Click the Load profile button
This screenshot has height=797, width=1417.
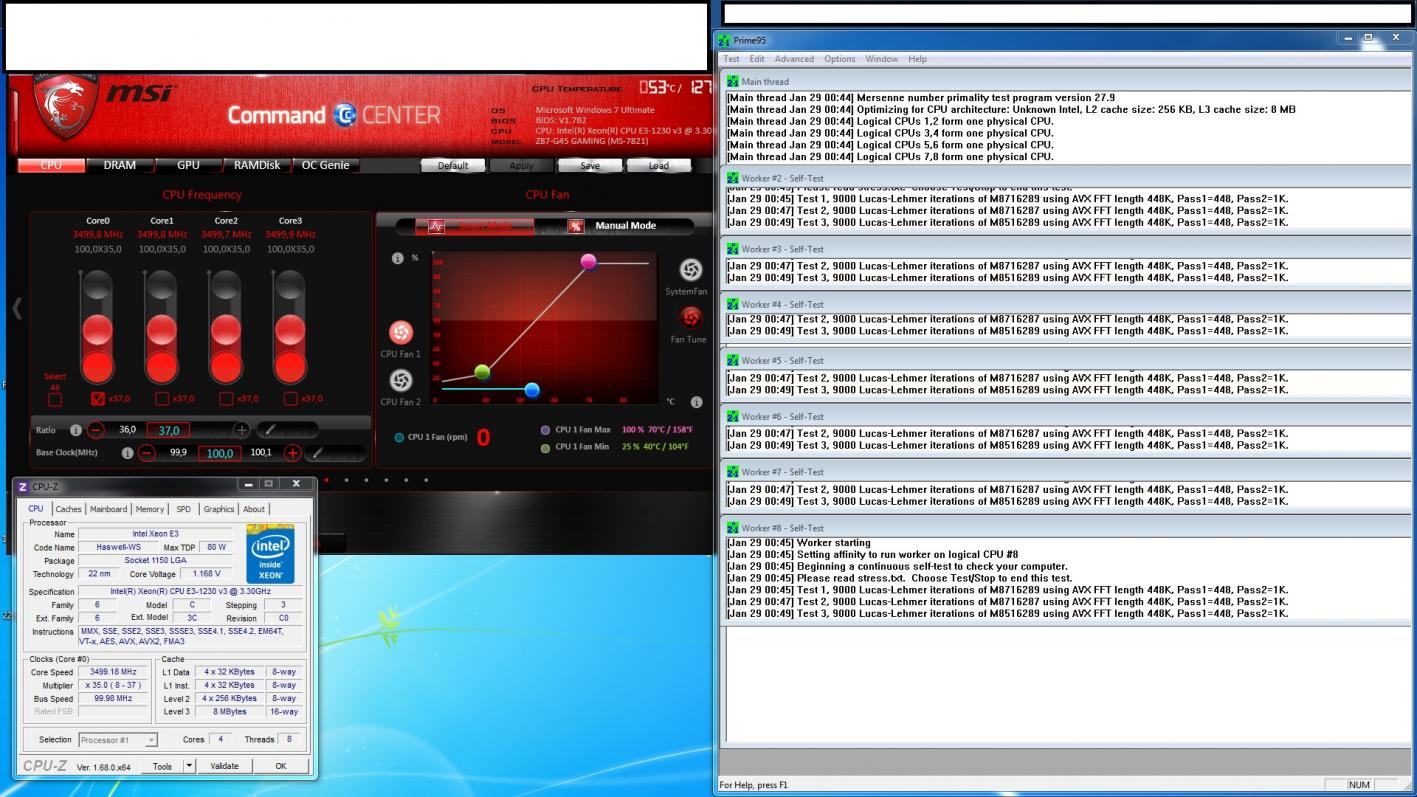pyautogui.click(x=658, y=166)
